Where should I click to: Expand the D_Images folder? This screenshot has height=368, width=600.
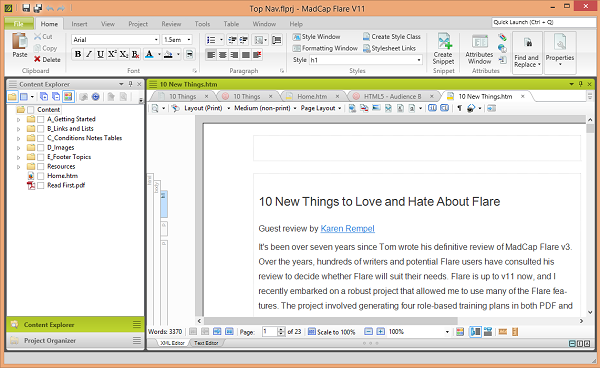pos(18,148)
